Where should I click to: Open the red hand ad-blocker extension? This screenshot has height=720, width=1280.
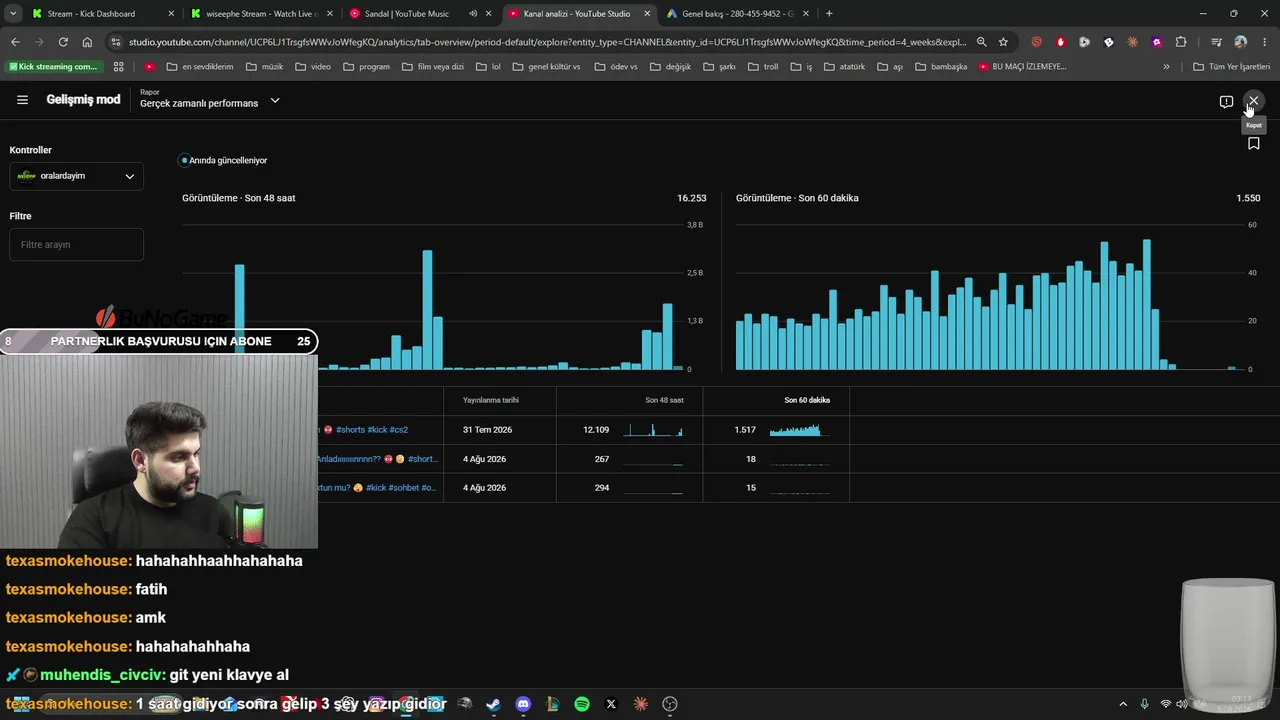(x=1061, y=42)
